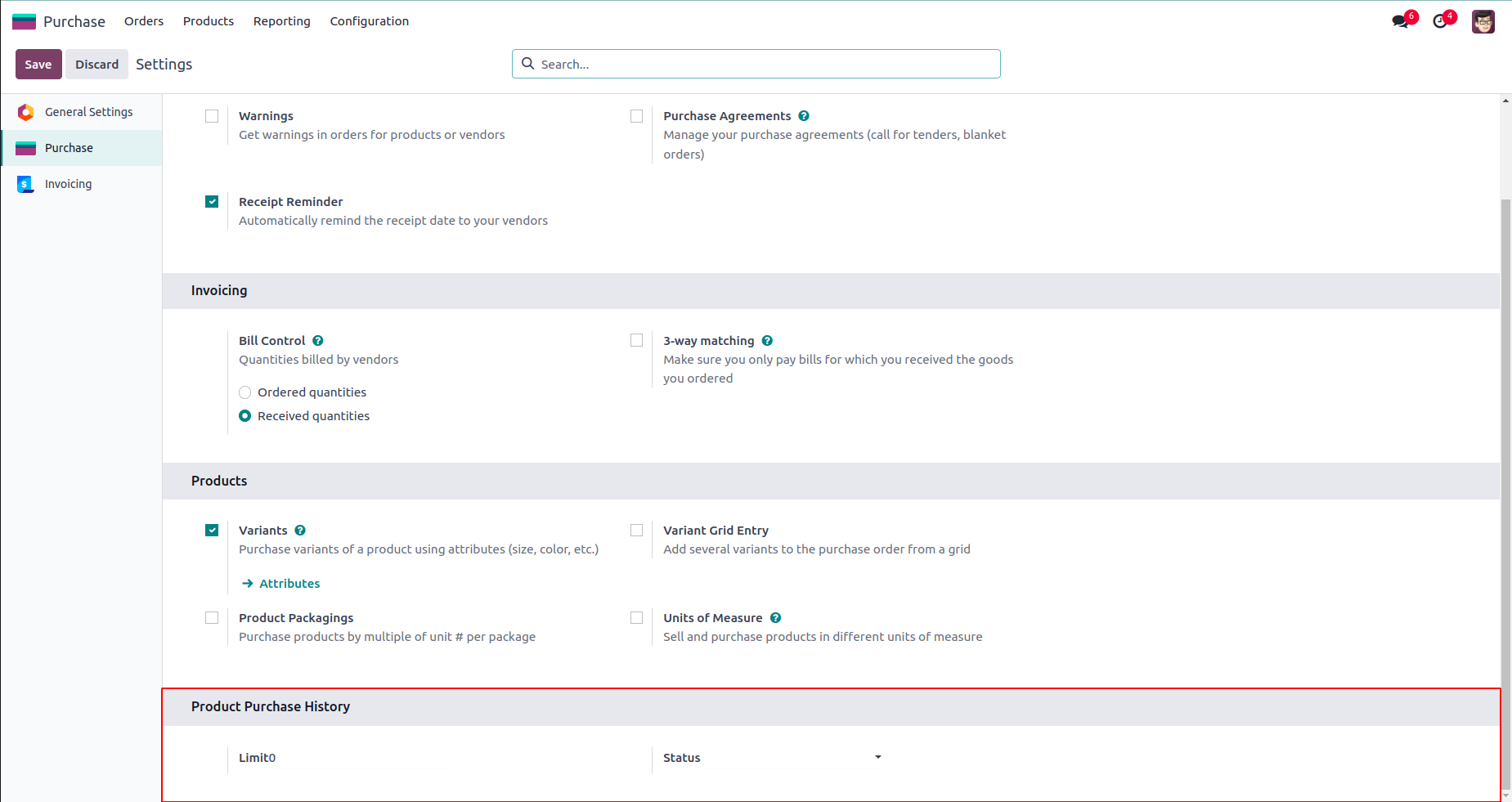Enable Purchase Agreements checkbox
Screen dimensions: 1512x802
tap(636, 116)
